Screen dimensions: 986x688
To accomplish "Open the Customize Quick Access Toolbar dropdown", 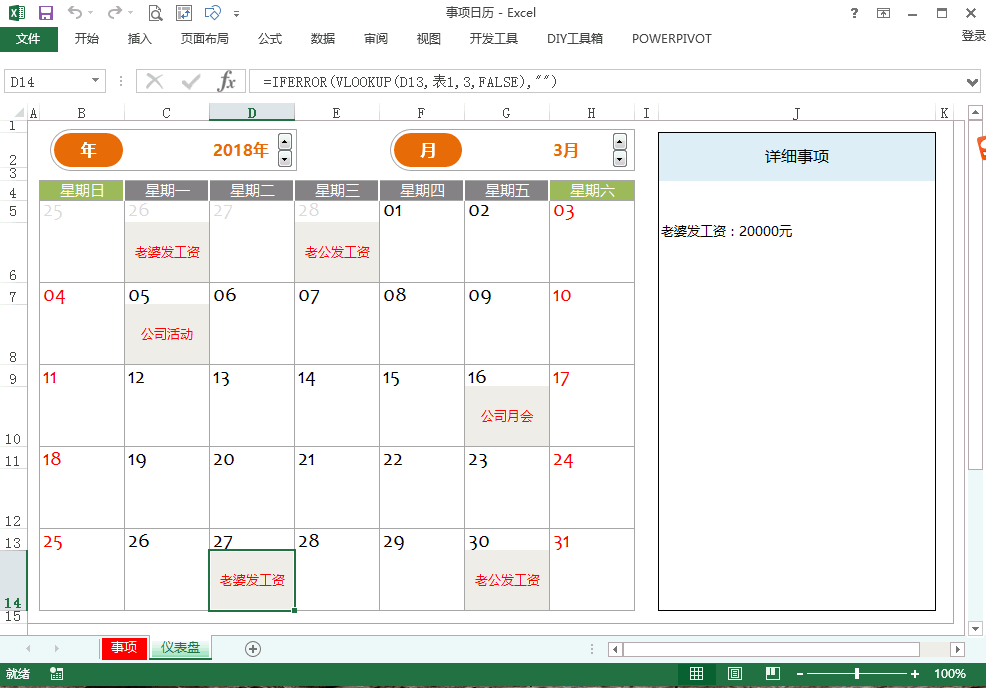I will click(234, 12).
